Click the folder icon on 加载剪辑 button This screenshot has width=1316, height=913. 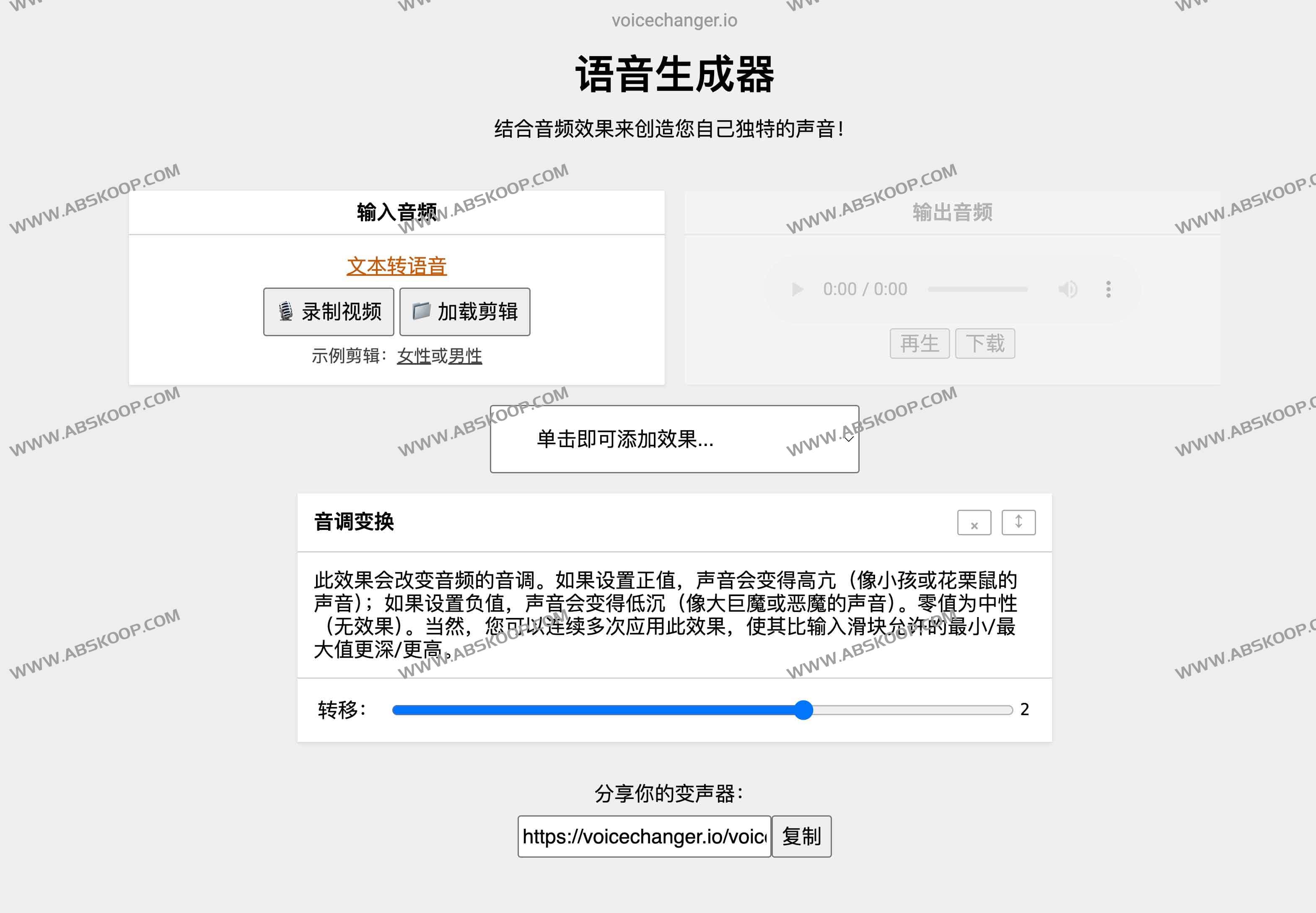[x=422, y=312]
